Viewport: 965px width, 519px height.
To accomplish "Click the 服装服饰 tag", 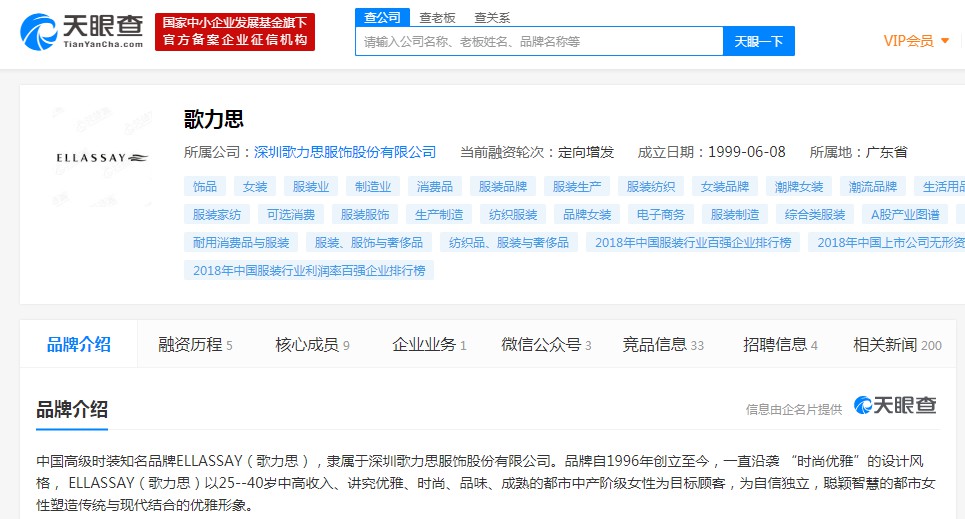I will click(x=365, y=214).
